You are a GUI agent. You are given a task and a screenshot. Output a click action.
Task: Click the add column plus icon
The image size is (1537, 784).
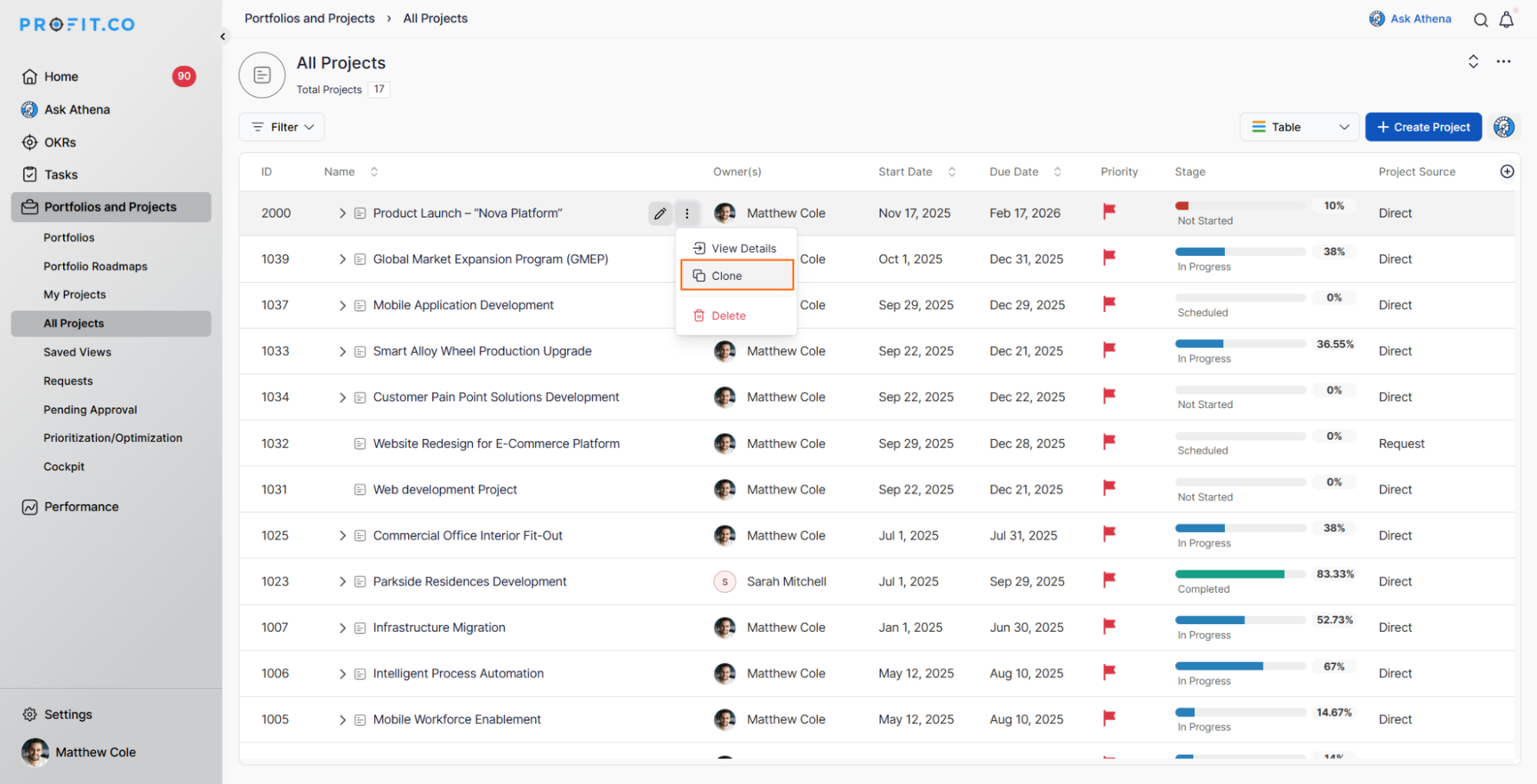pyautogui.click(x=1506, y=171)
